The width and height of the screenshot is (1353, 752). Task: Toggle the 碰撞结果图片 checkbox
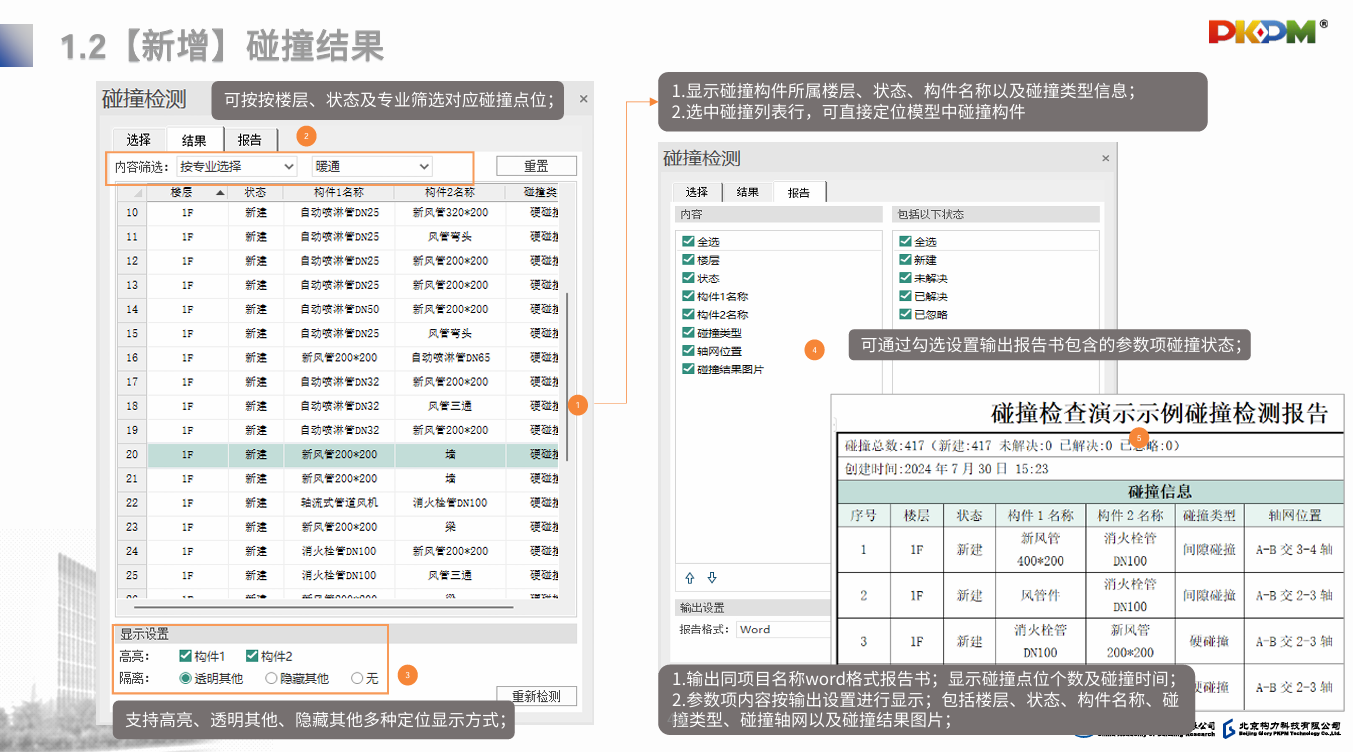pyautogui.click(x=688, y=369)
